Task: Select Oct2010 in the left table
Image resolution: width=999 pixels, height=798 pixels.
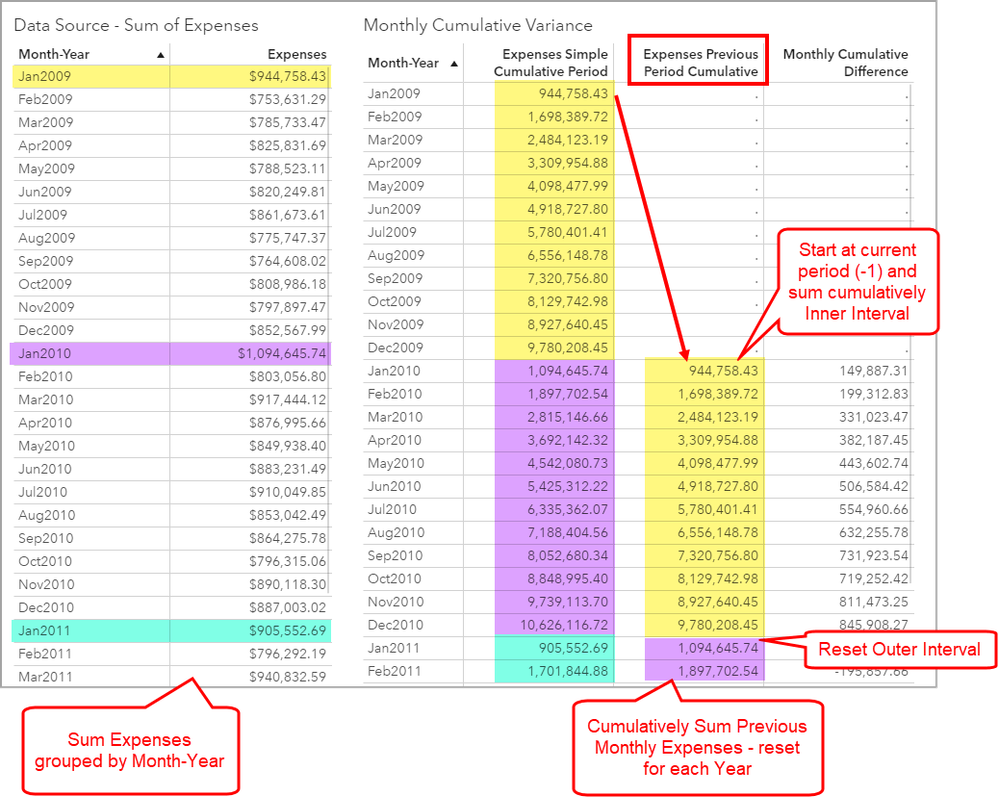Action: 45,561
